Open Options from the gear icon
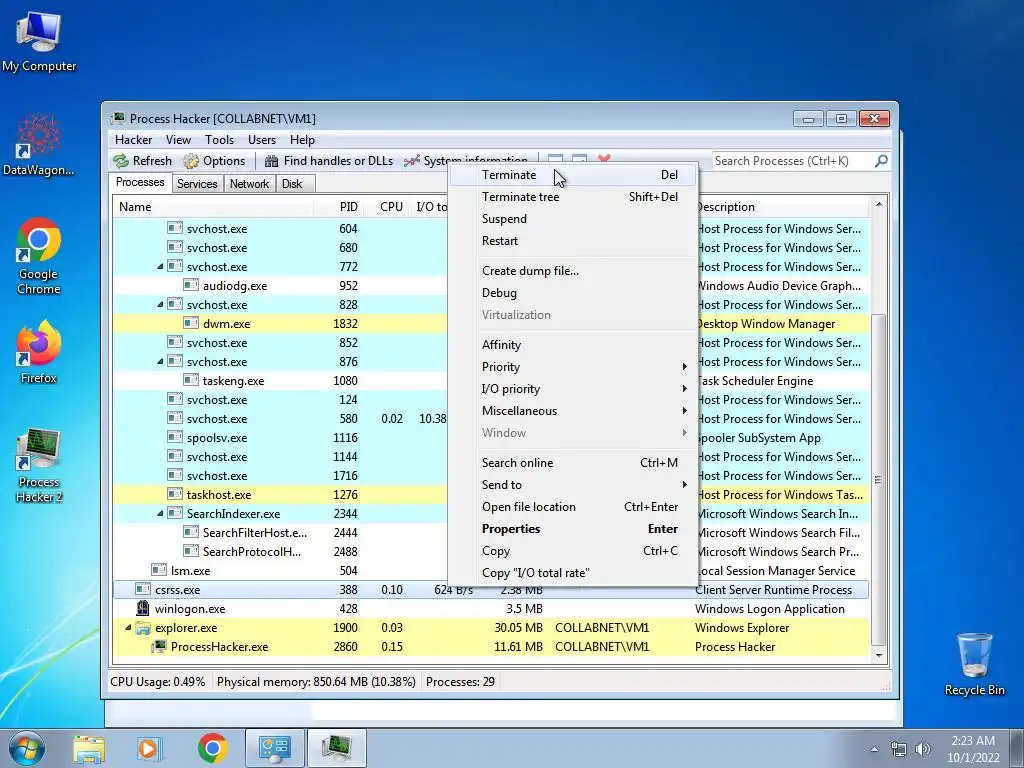Viewport: 1024px width, 768px height. (191, 161)
